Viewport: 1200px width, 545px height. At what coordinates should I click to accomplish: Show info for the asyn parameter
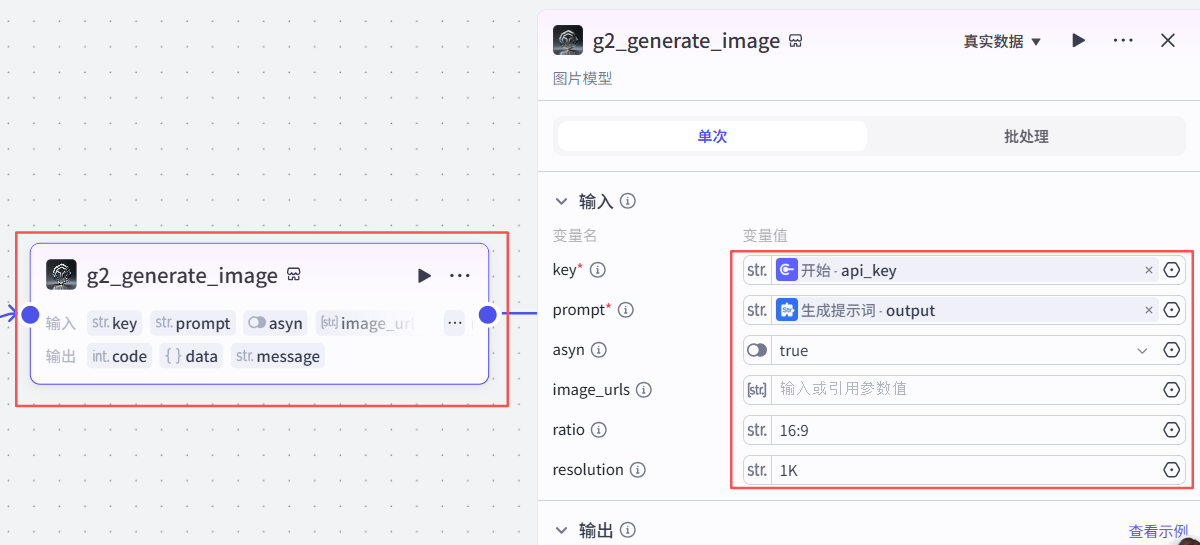pos(598,350)
